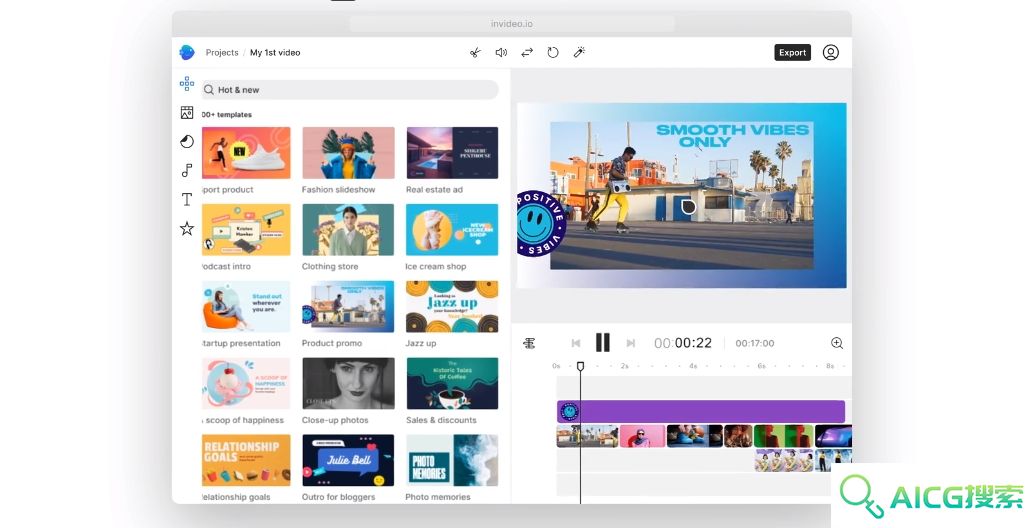Viewport: 1031px width, 528px height.
Task: Select the Sport product template
Action: click(246, 153)
